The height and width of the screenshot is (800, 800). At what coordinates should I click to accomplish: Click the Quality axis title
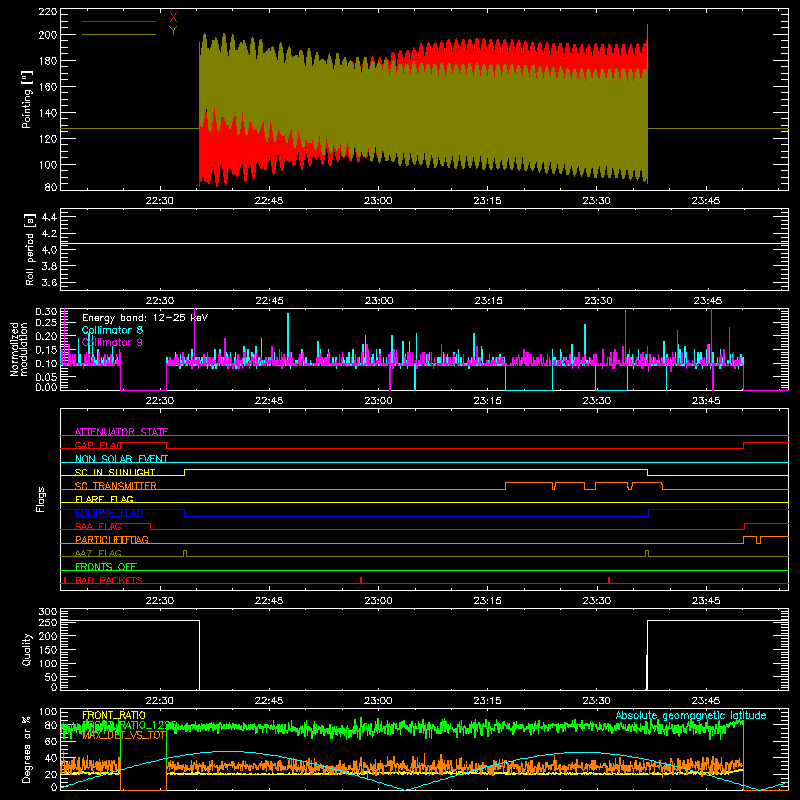27,649
